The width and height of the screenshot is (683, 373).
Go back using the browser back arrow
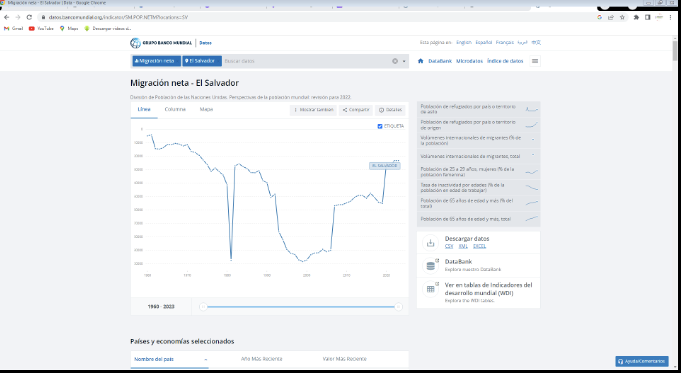[7, 17]
